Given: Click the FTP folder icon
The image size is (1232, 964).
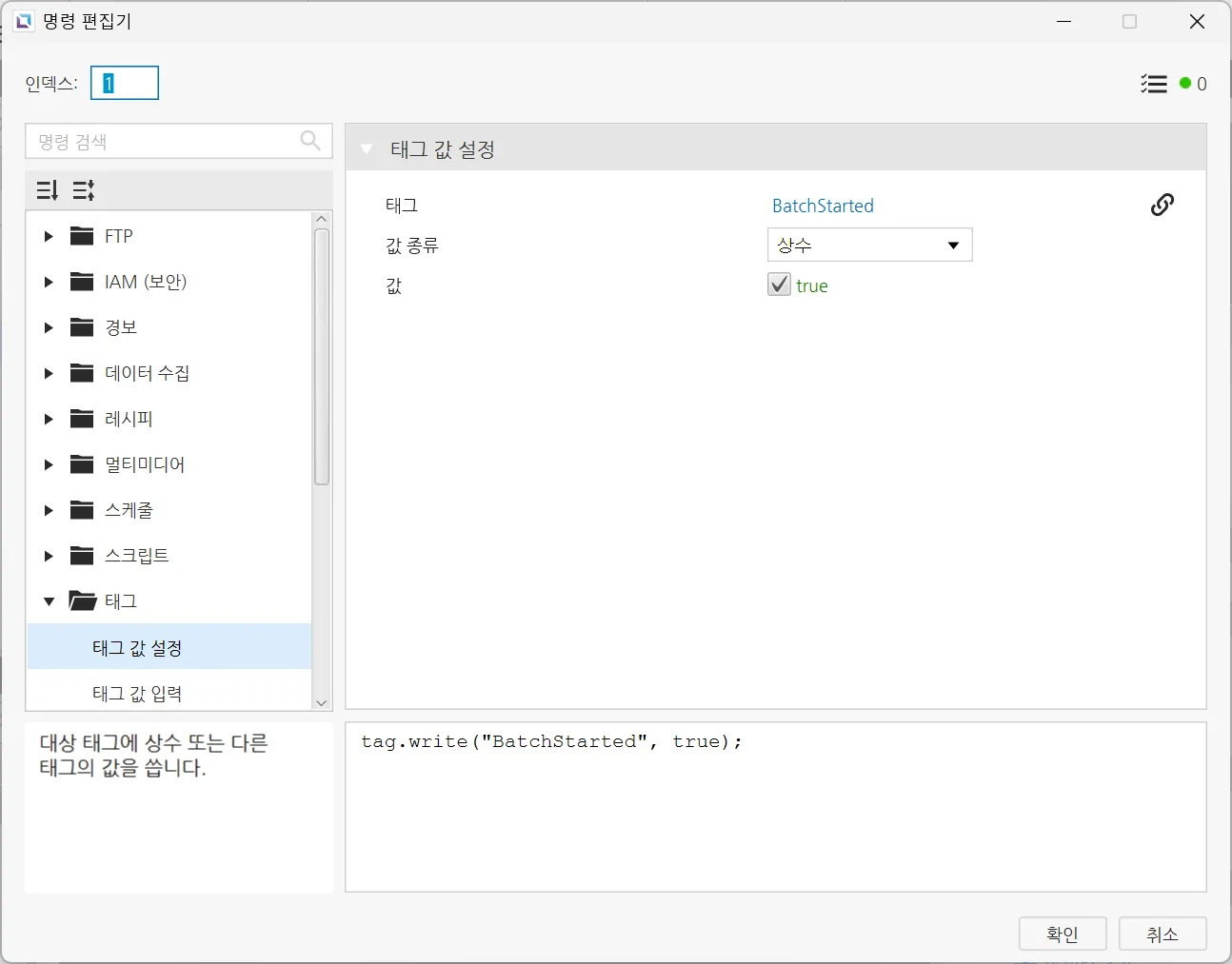Looking at the screenshot, I should pyautogui.click(x=82, y=236).
